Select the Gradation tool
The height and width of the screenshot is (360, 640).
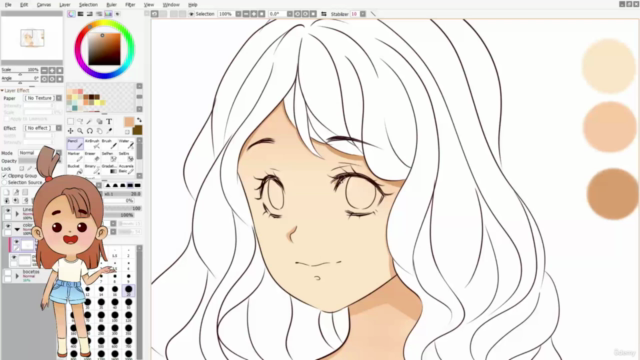(109, 169)
